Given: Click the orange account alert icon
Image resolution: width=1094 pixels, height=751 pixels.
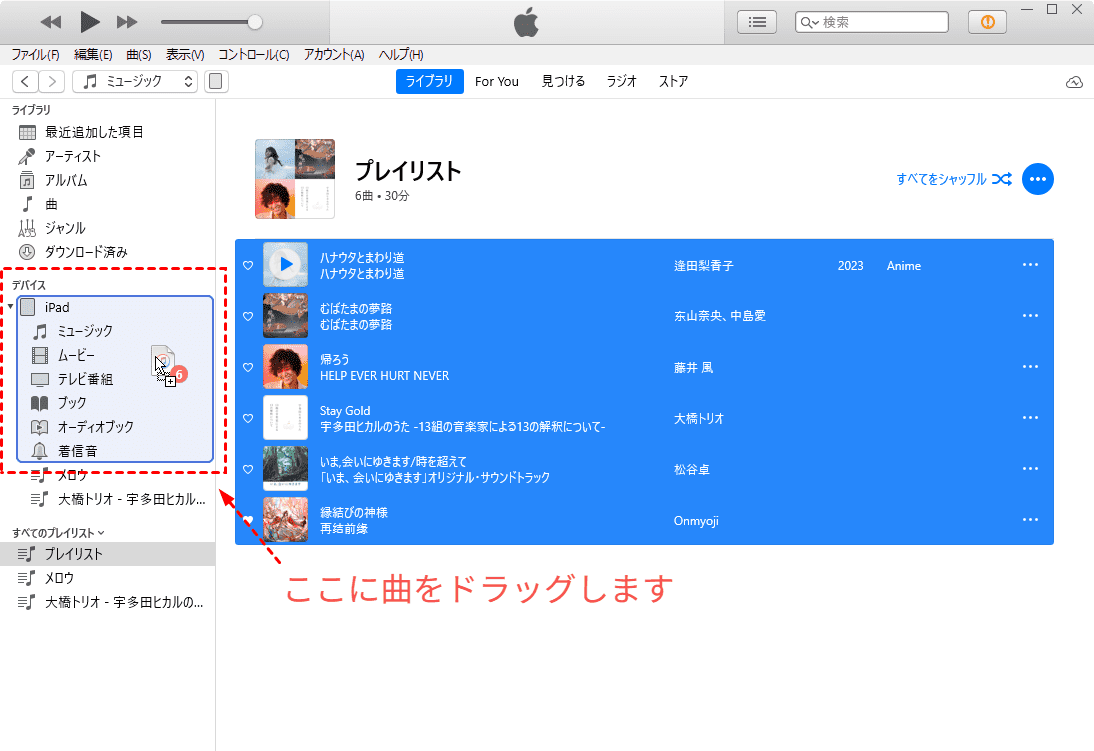Looking at the screenshot, I should click(987, 21).
